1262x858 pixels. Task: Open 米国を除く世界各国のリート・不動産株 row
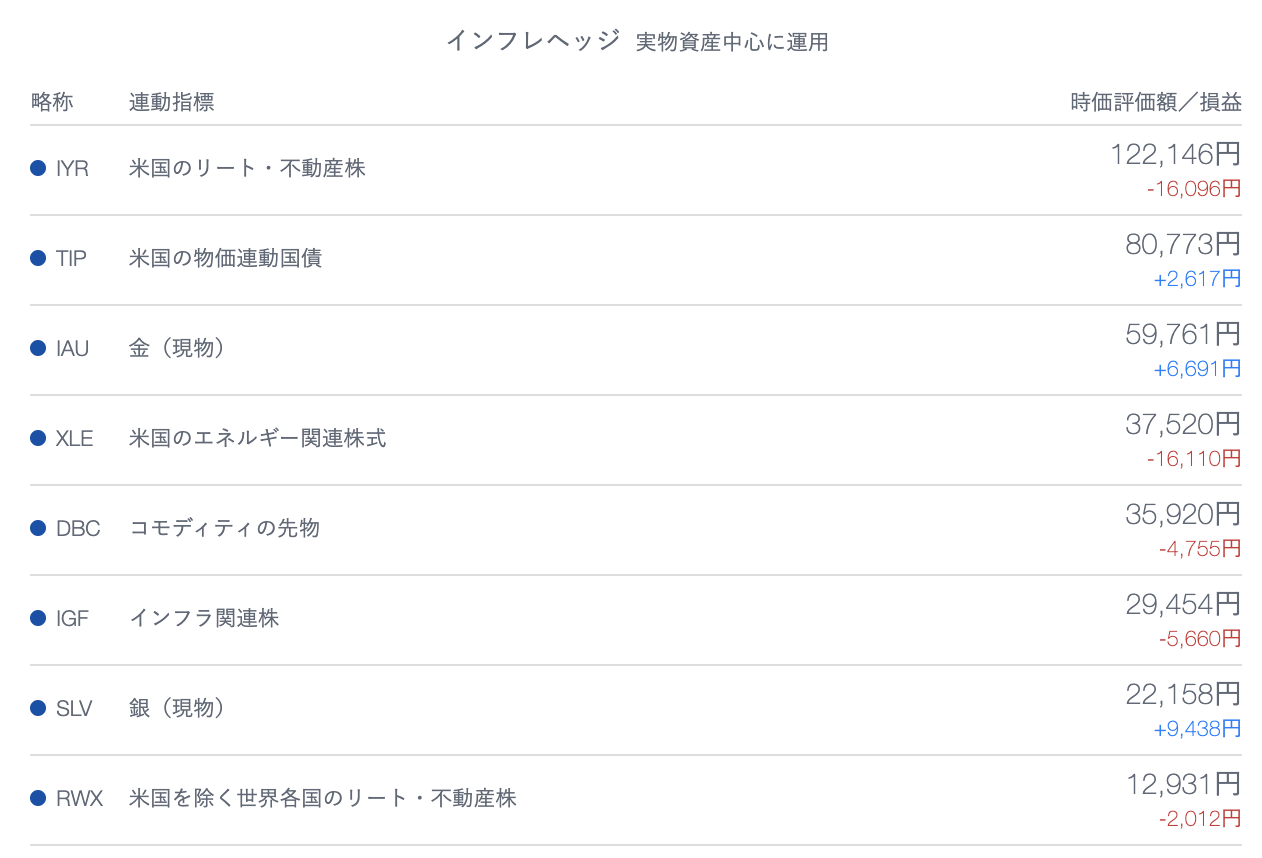[x=636, y=798]
